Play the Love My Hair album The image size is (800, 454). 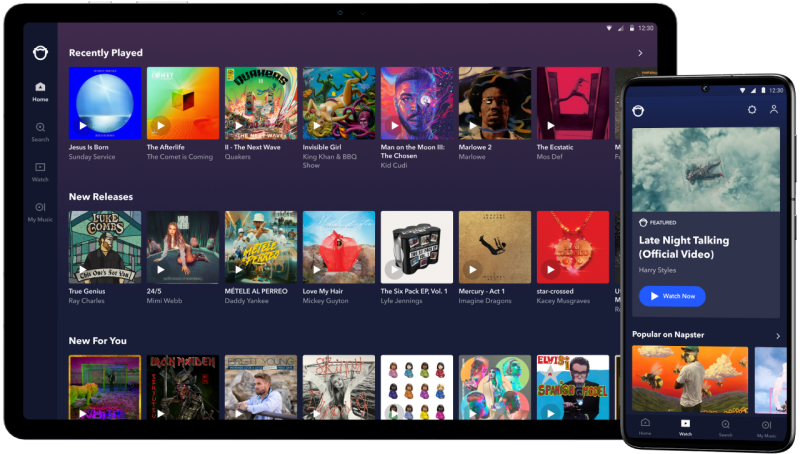point(317,269)
